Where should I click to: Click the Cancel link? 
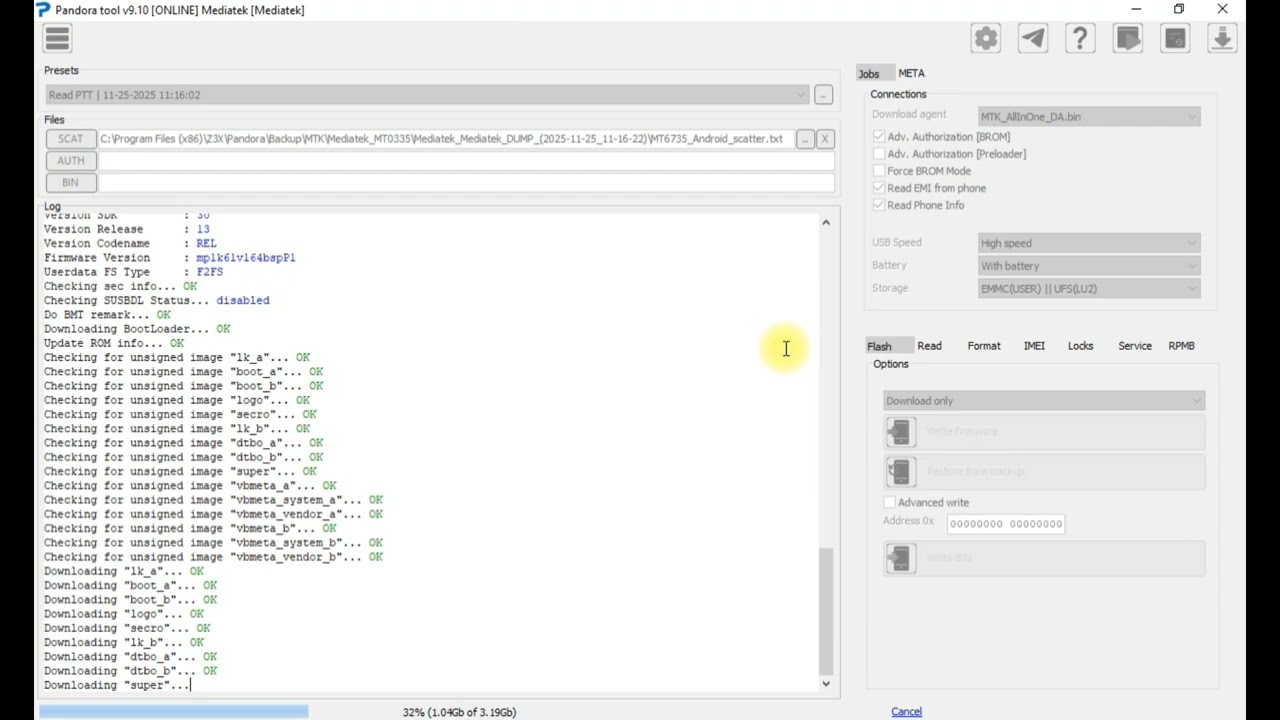point(906,712)
